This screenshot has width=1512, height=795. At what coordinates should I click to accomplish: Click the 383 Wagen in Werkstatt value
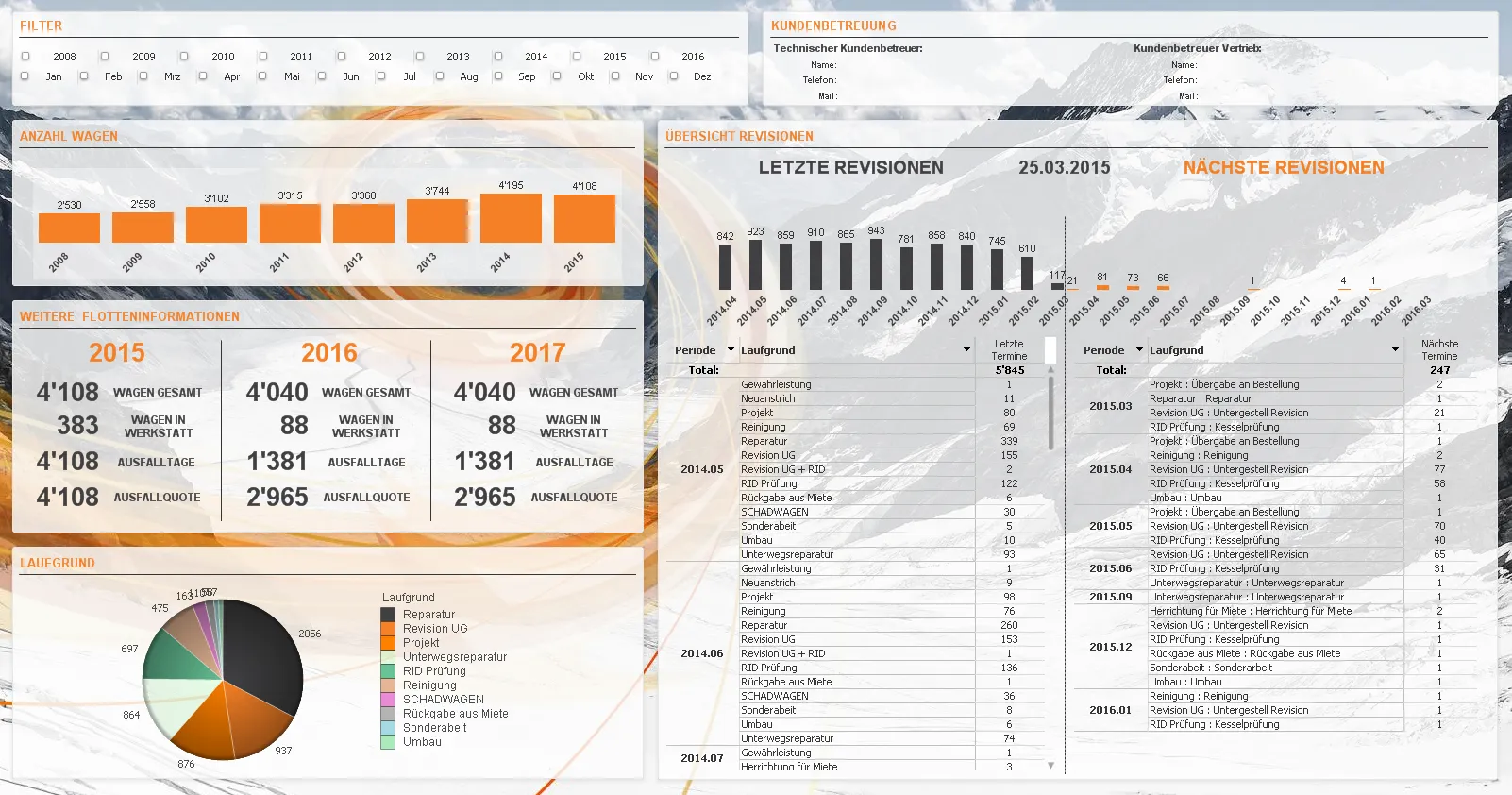[x=77, y=426]
